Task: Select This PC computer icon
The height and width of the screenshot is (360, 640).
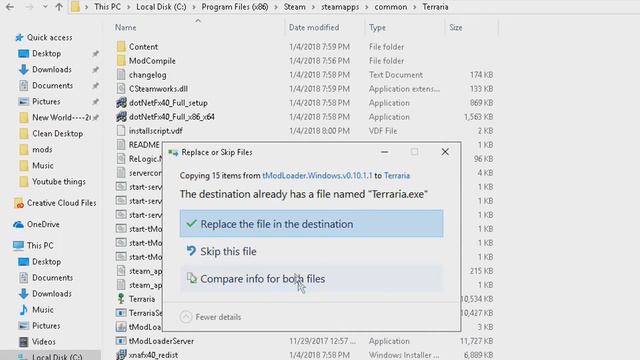Action: pos(18,246)
